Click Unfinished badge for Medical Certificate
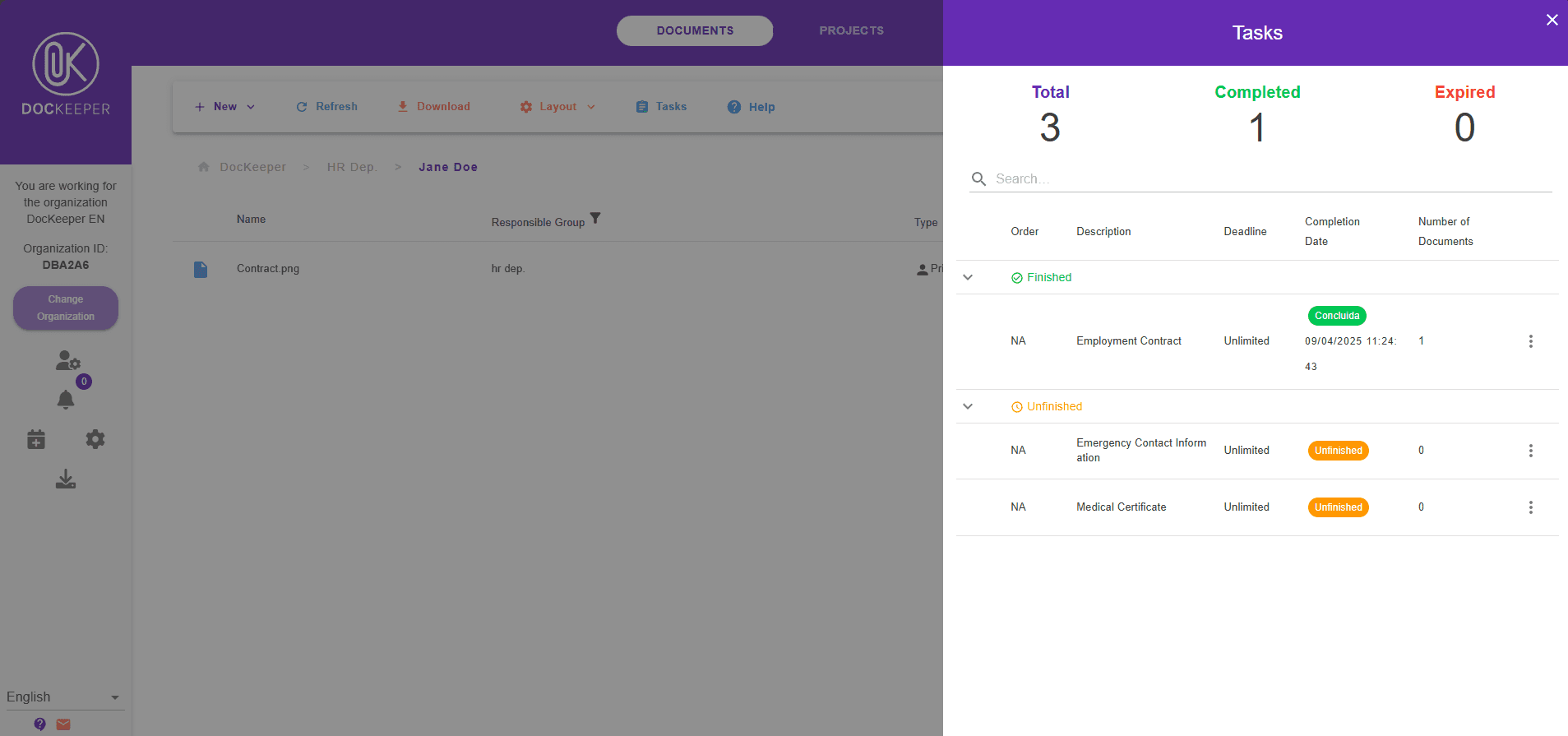Viewport: 1568px width, 736px height. pos(1339,507)
